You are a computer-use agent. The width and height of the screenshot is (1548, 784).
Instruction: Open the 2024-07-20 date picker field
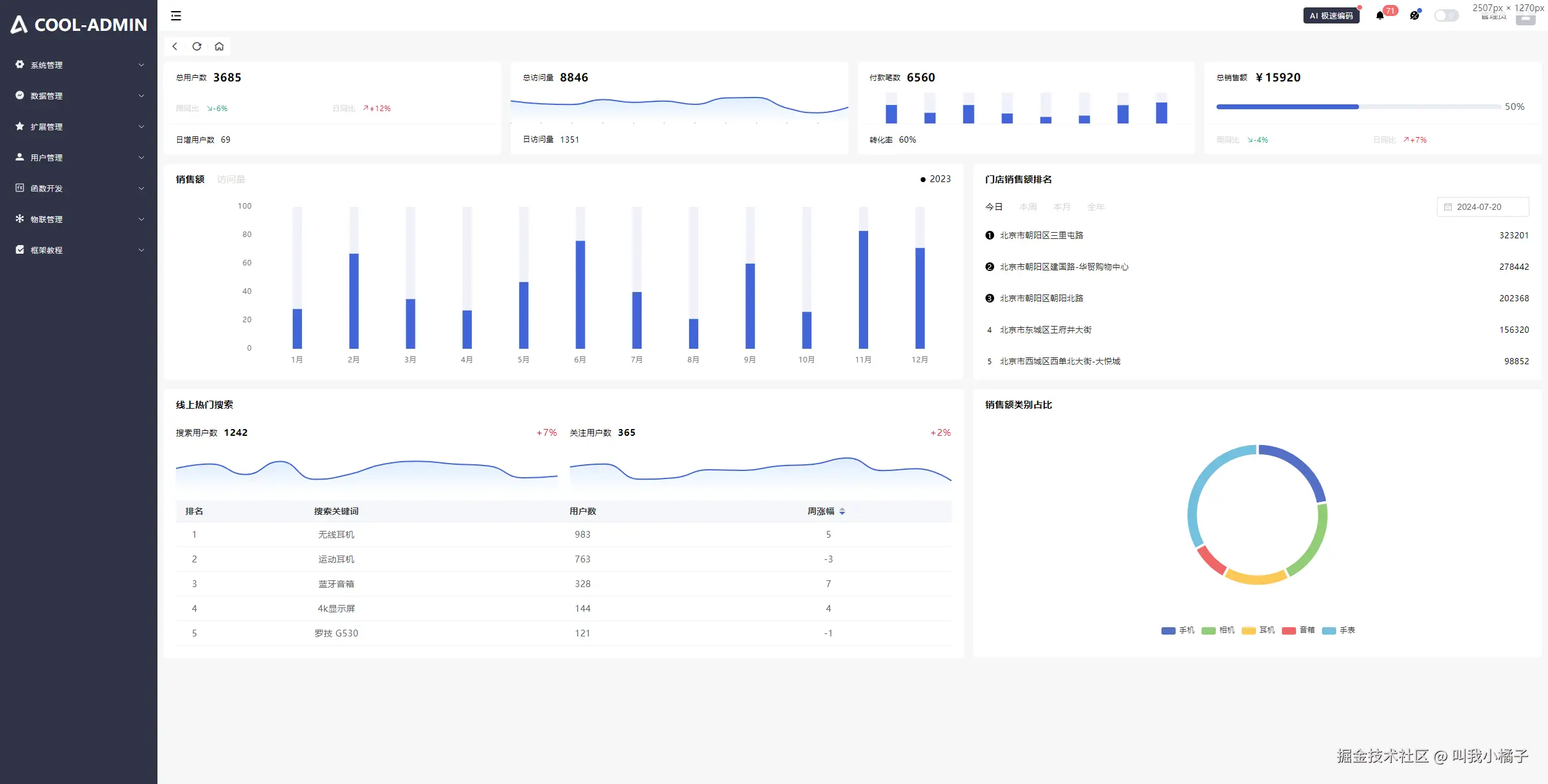coord(1483,207)
